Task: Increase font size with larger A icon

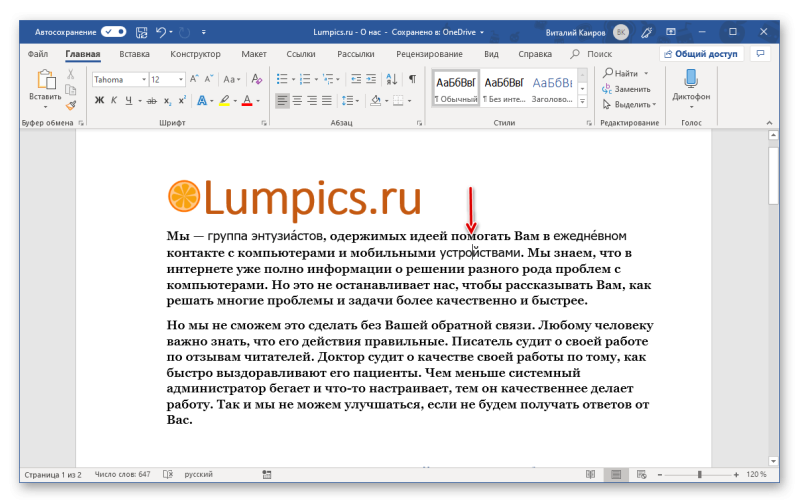Action: click(194, 79)
